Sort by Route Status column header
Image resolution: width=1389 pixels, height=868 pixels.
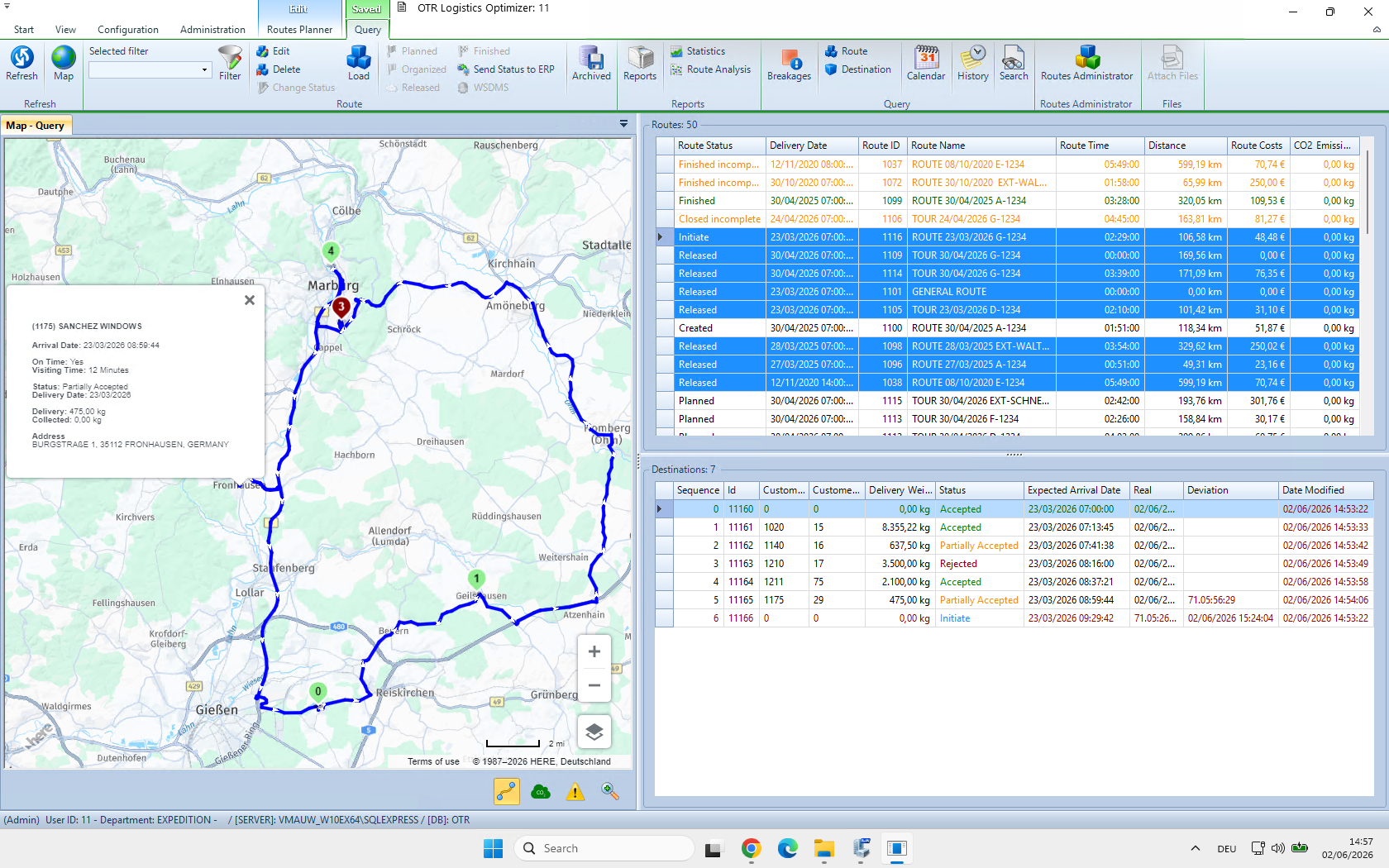(719, 145)
